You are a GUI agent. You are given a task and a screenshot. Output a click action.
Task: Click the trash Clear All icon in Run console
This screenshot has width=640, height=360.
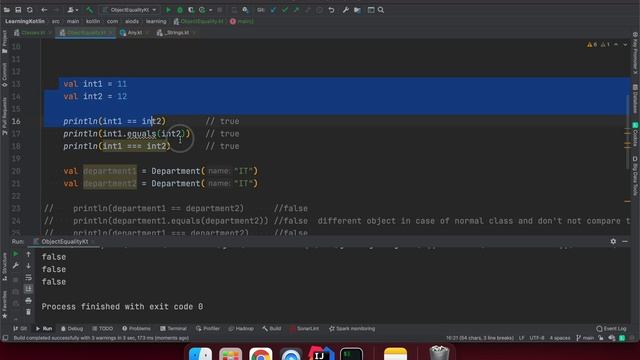pyautogui.click(x=29, y=312)
